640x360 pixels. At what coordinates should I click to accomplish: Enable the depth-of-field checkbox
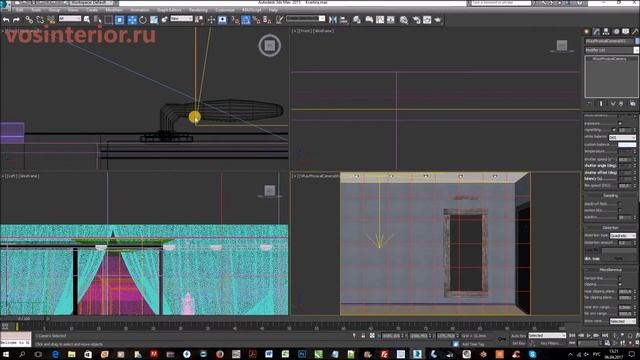pos(620,203)
